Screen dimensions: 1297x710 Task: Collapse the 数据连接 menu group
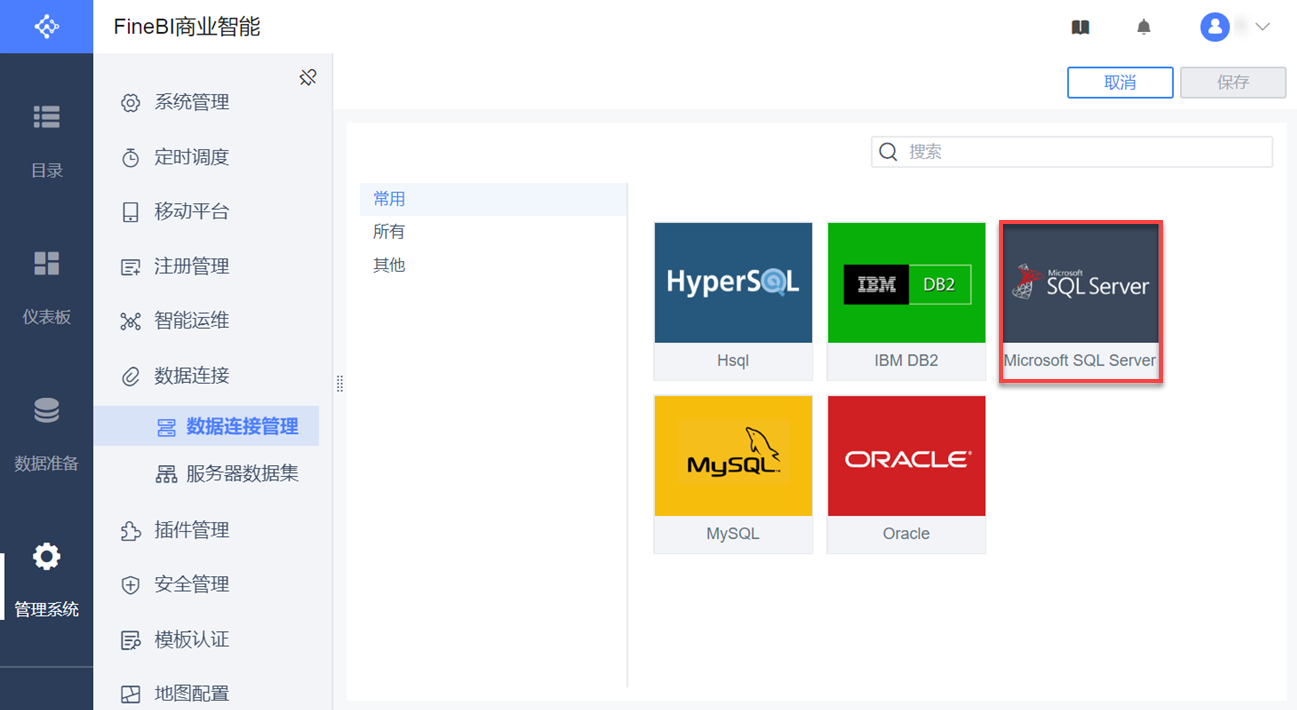191,376
